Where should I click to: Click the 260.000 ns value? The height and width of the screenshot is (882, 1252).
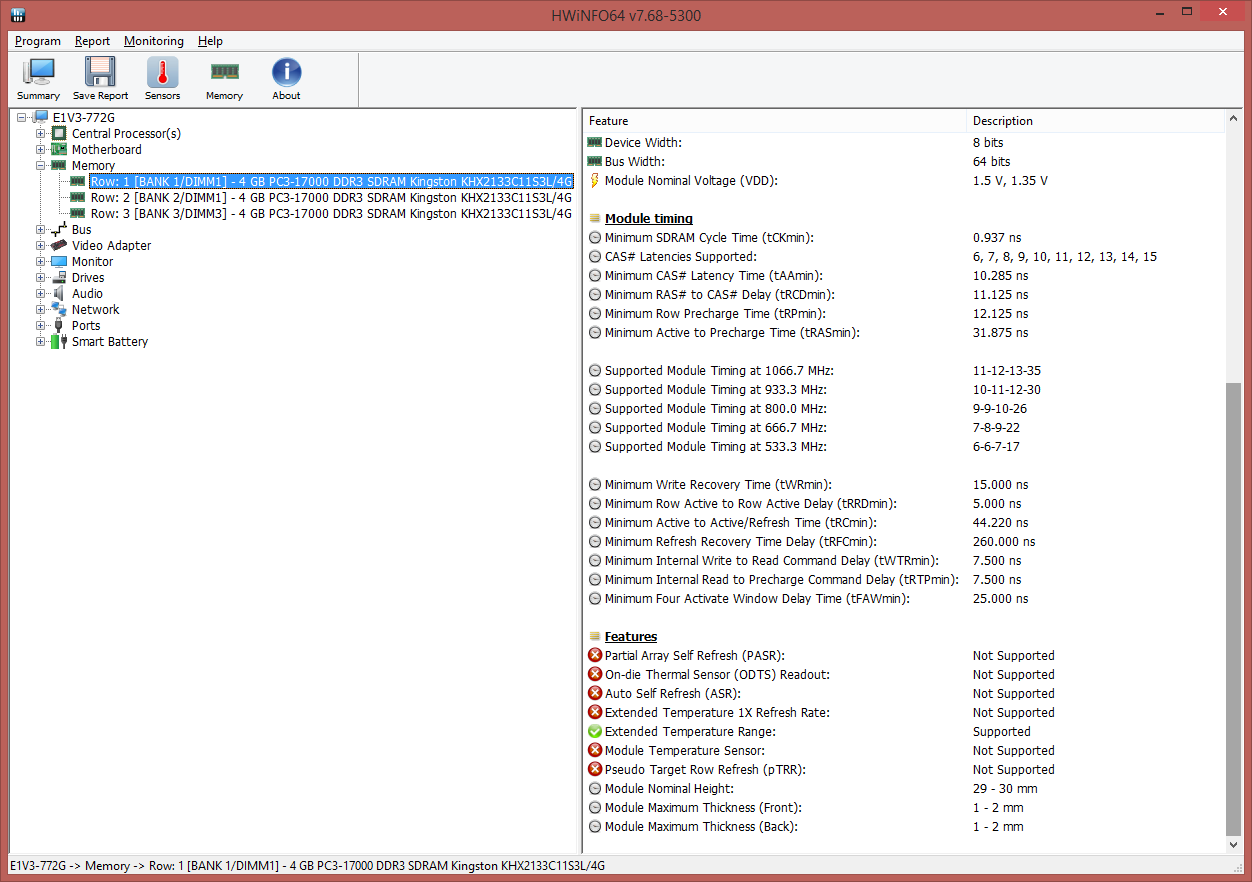click(1004, 542)
